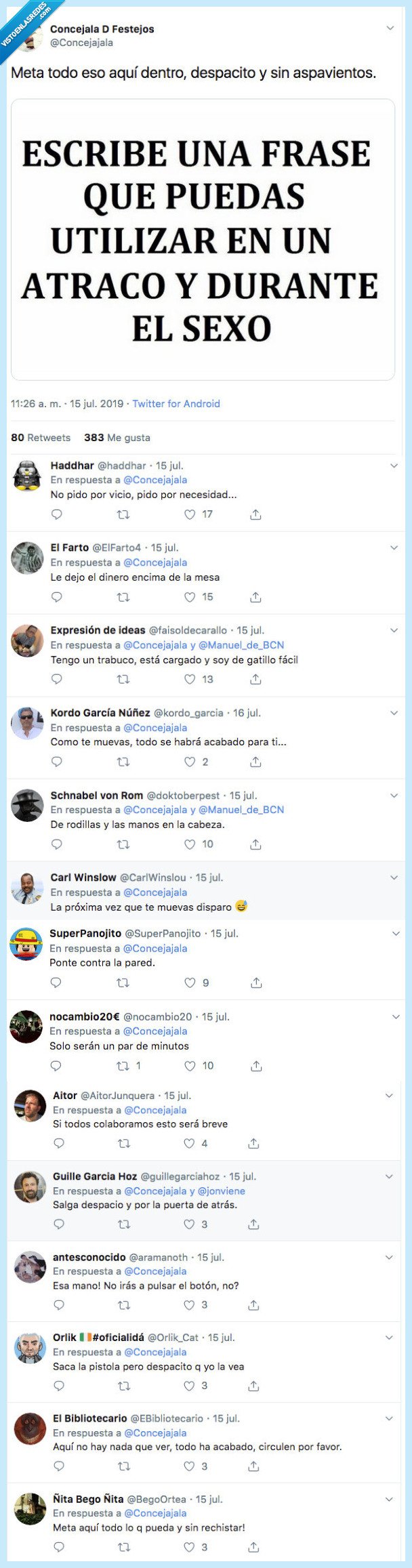Share Kordo García Núñez's tweet
Screen dimensions: 412x1568
click(x=255, y=761)
